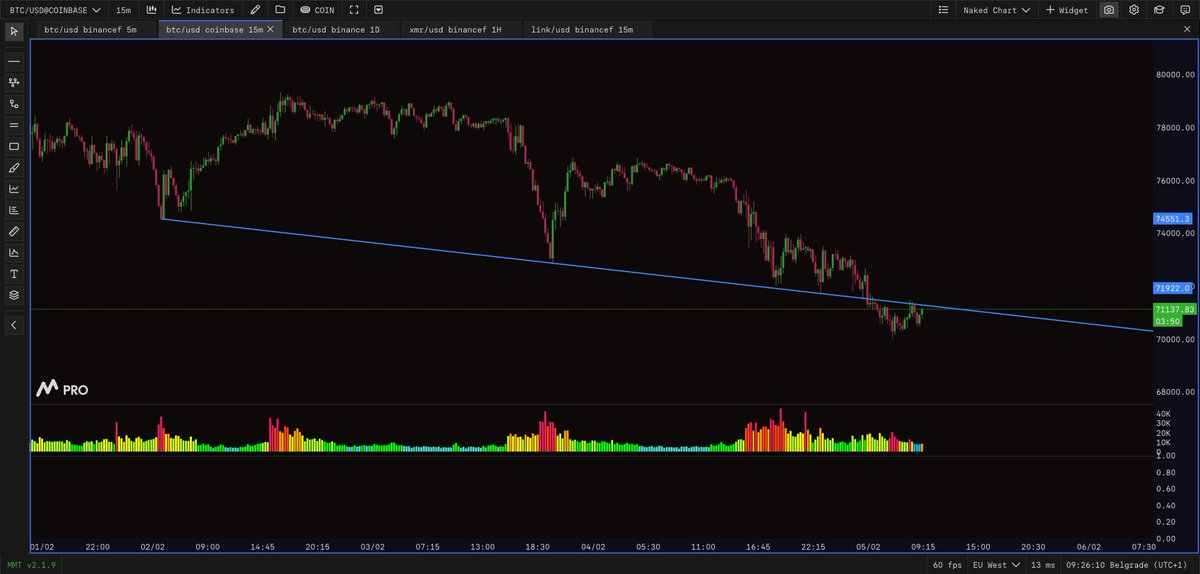Click the 74551.3 blue price label
1200x574 pixels.
tap(1172, 218)
